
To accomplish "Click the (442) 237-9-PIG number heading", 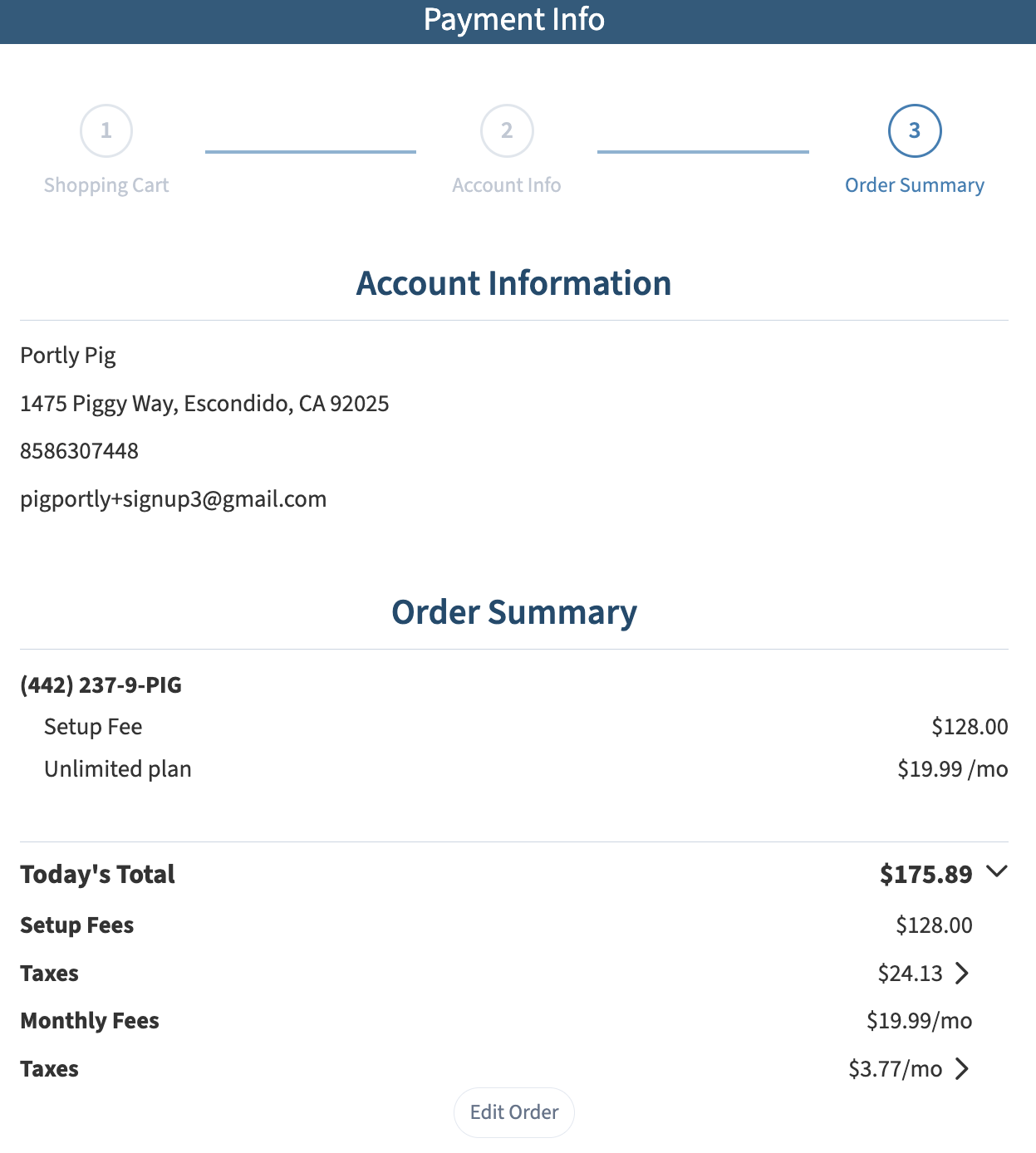I will click(x=101, y=685).
